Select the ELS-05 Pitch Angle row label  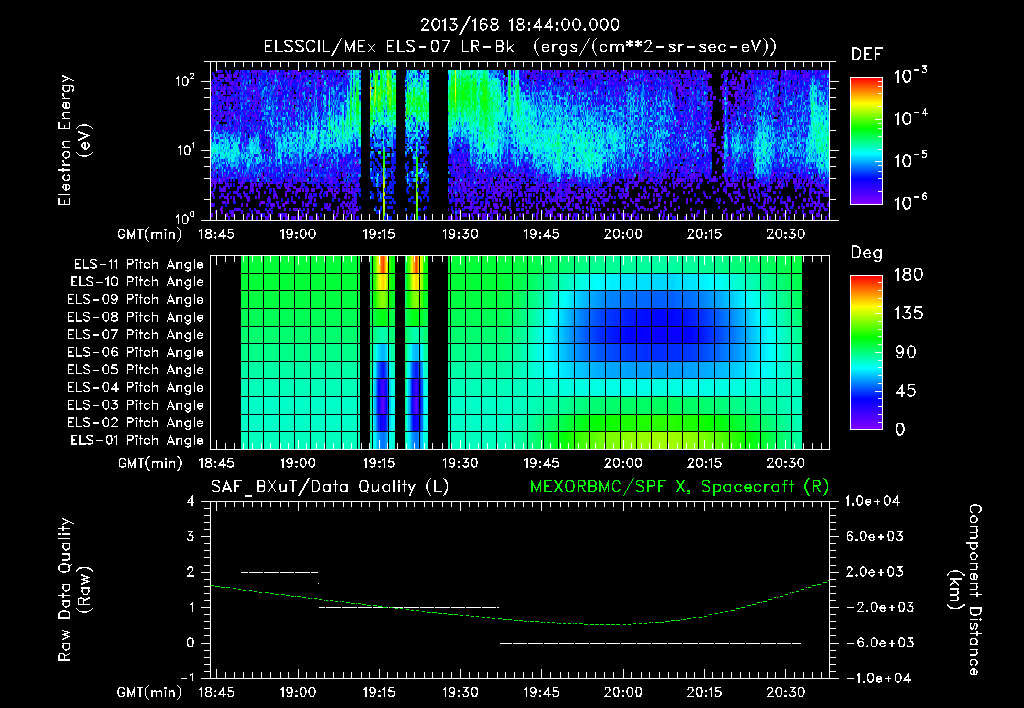136,370
